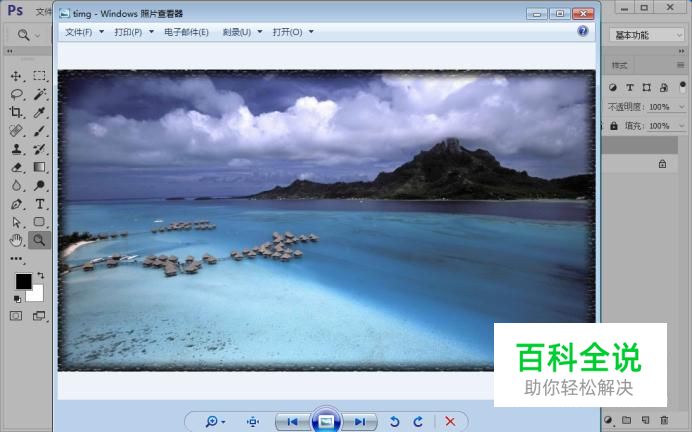
Task: Select the Clone Stamp tool
Action: click(x=16, y=149)
